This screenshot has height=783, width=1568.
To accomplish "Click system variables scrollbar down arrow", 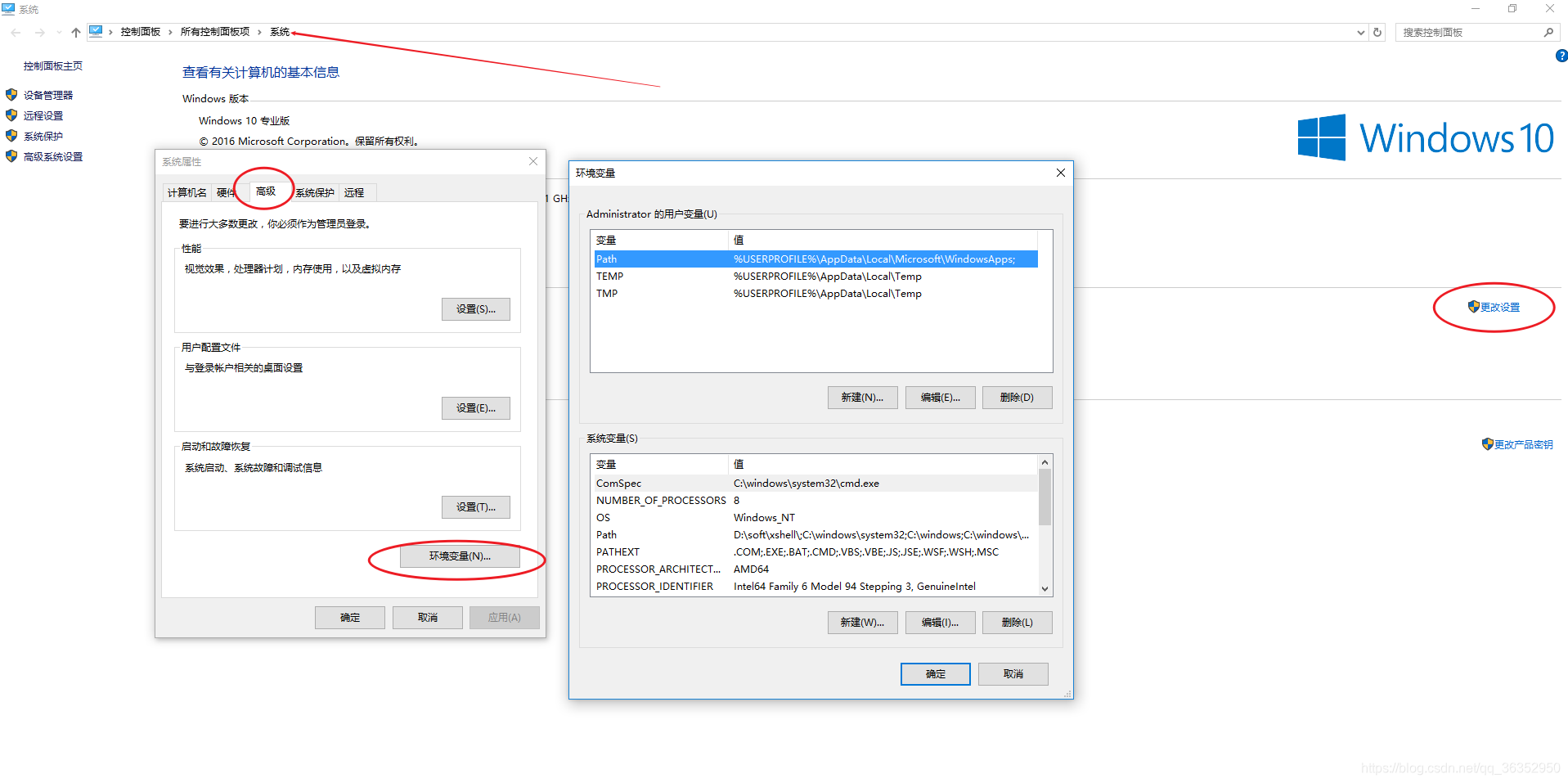I will [1045, 588].
